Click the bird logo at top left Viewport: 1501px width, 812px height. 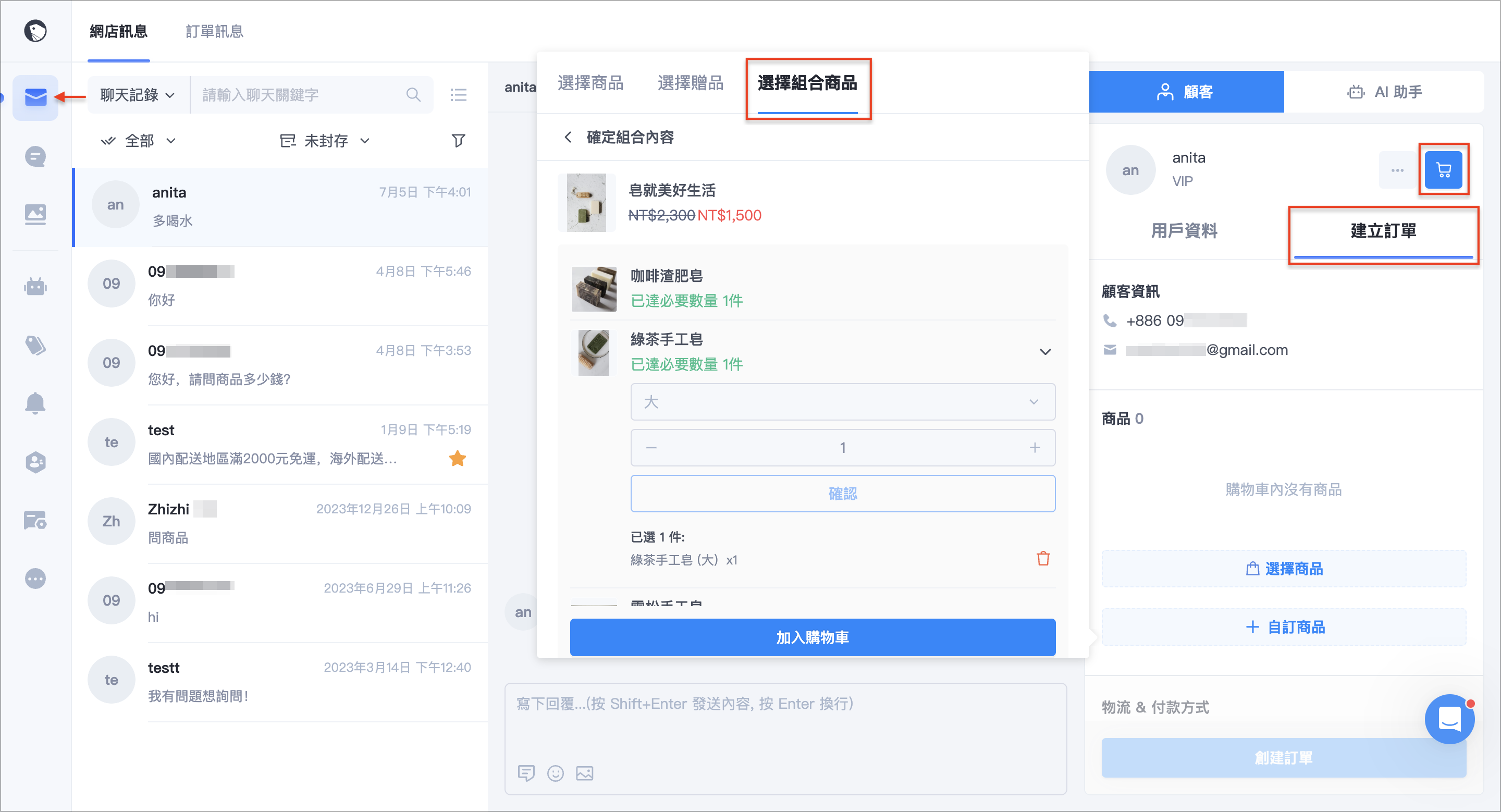(x=35, y=31)
